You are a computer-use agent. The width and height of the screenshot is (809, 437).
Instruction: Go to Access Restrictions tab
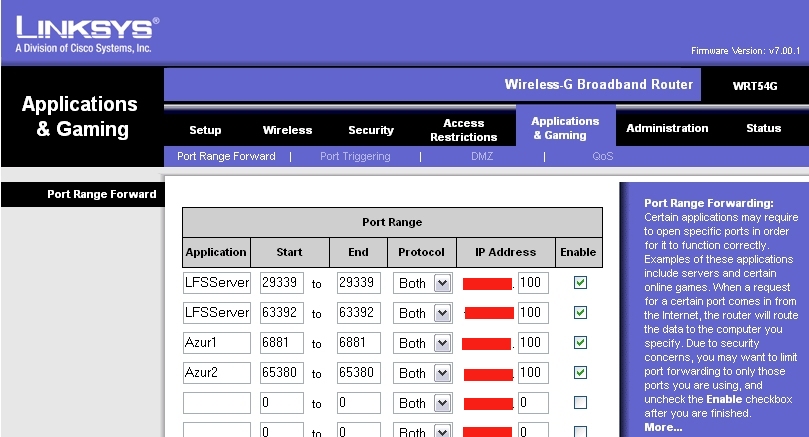coord(464,130)
